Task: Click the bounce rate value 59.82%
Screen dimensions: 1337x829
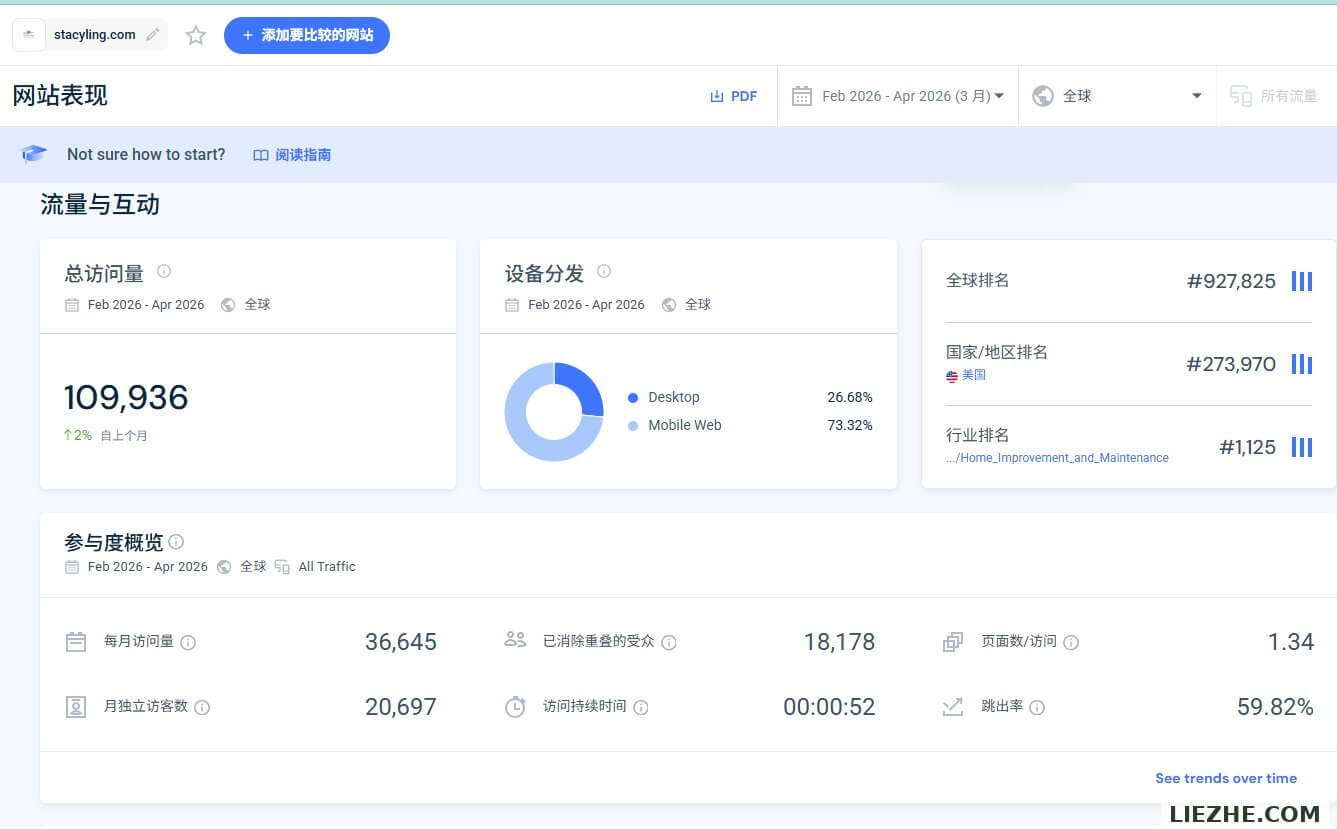Action: tap(1275, 707)
